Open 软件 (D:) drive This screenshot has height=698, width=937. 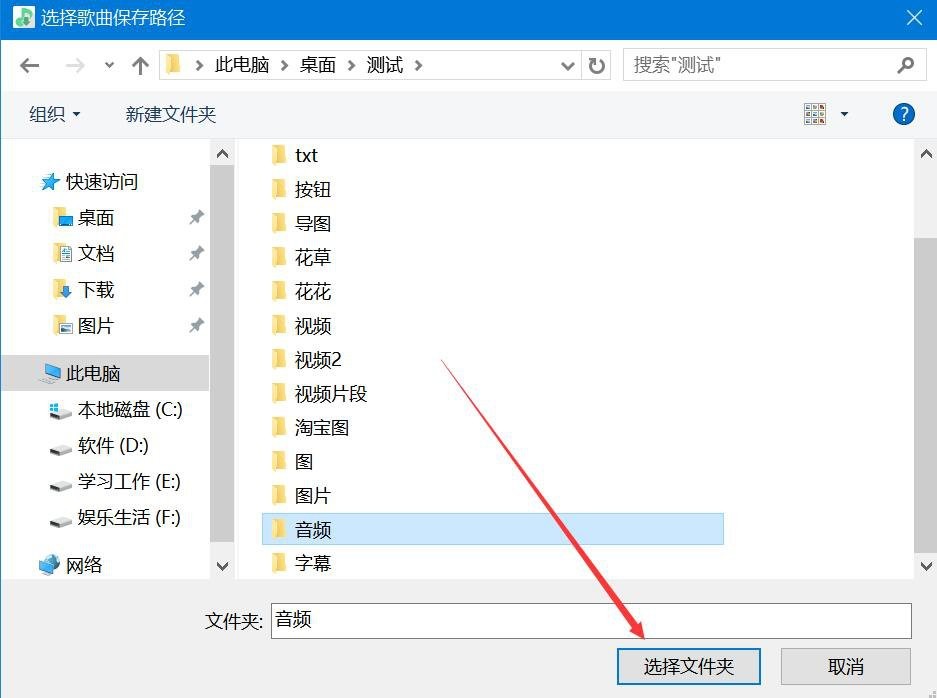coord(113,446)
